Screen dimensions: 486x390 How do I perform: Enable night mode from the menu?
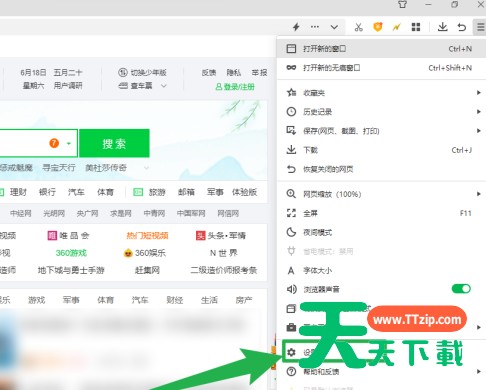pos(381,232)
